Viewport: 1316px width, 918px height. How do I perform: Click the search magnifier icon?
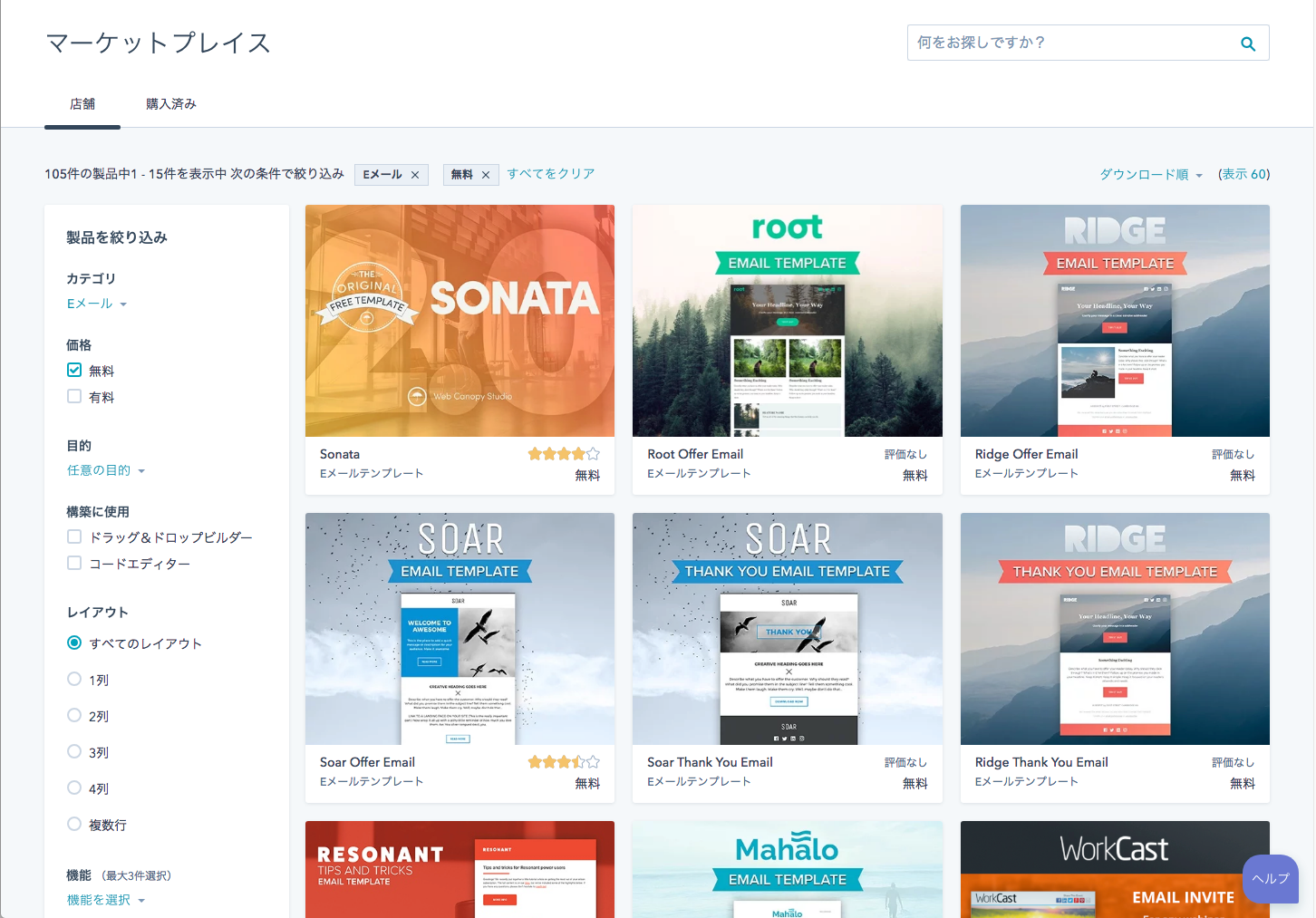point(1247,43)
